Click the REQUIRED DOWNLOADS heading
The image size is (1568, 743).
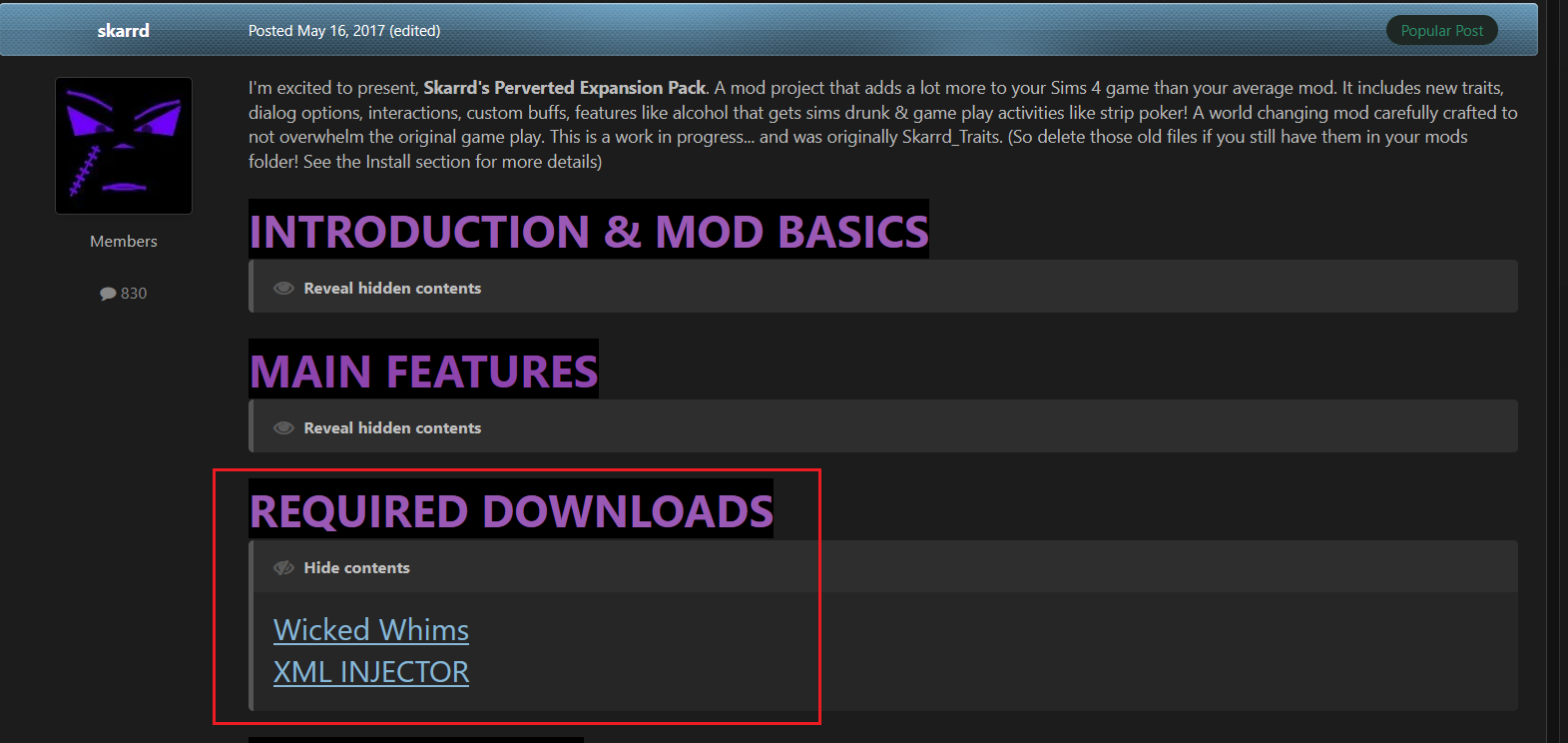click(x=511, y=510)
